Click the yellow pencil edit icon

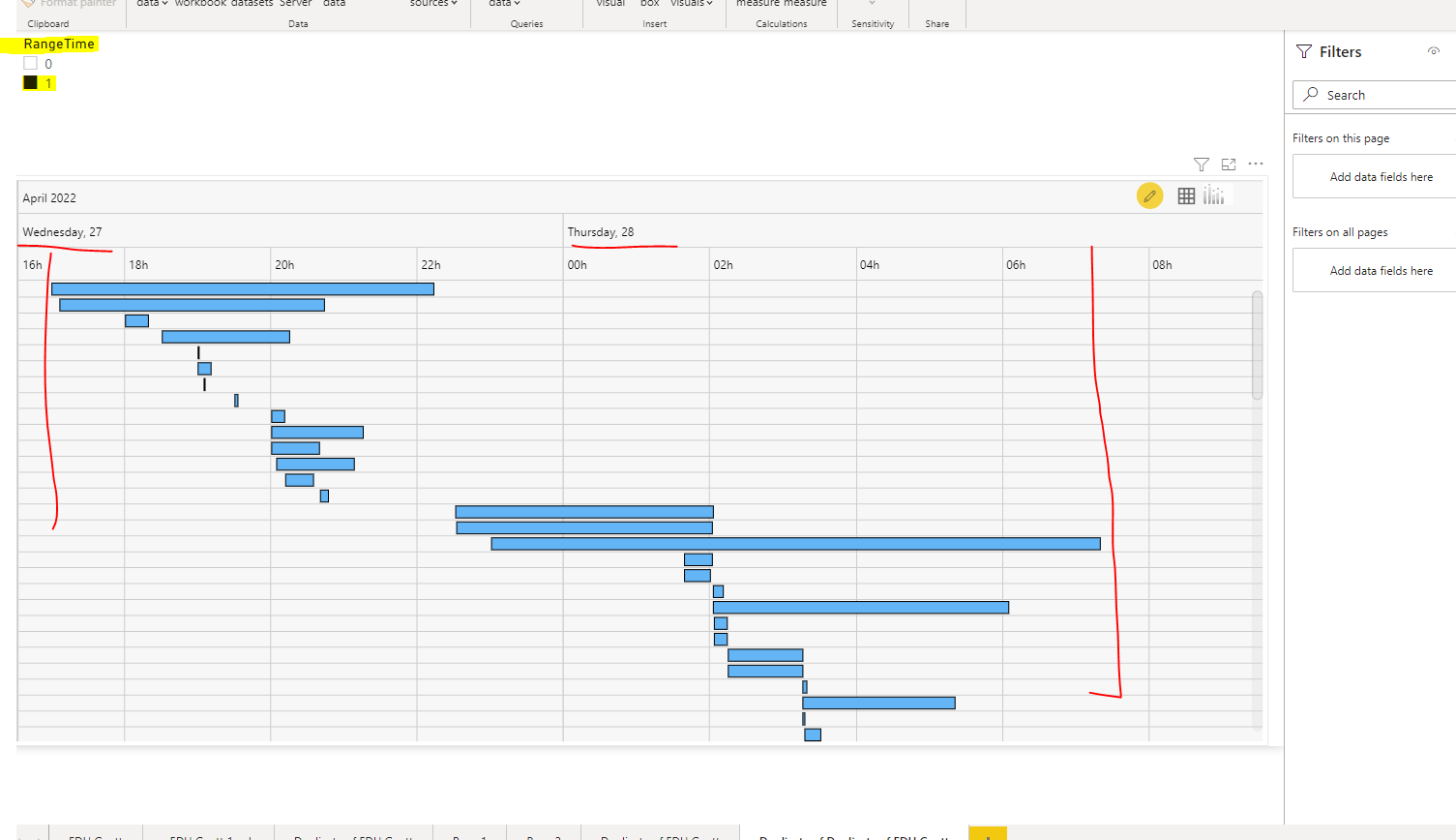pyautogui.click(x=1149, y=196)
